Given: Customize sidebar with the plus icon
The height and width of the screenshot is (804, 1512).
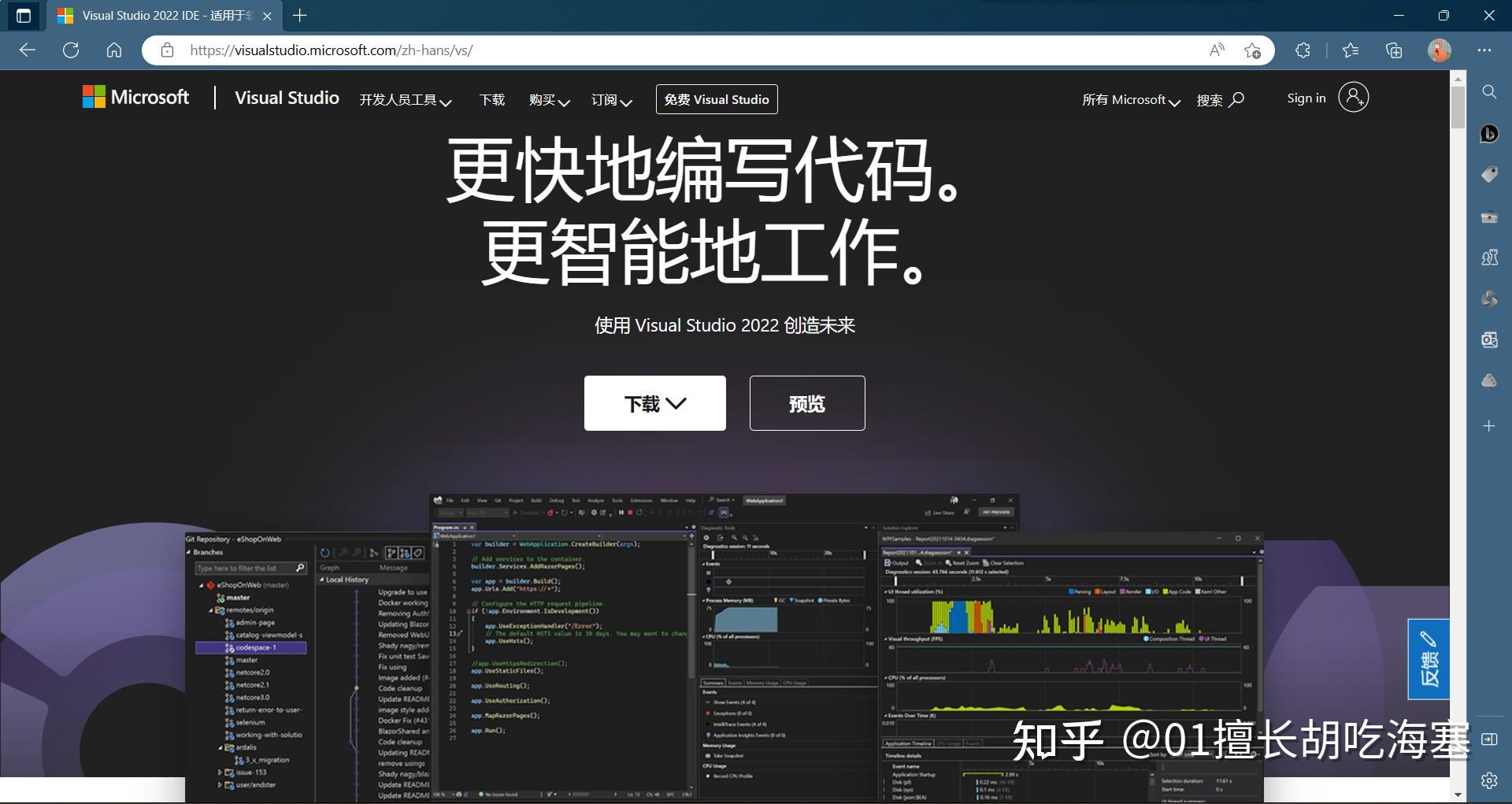Looking at the screenshot, I should tap(1489, 426).
